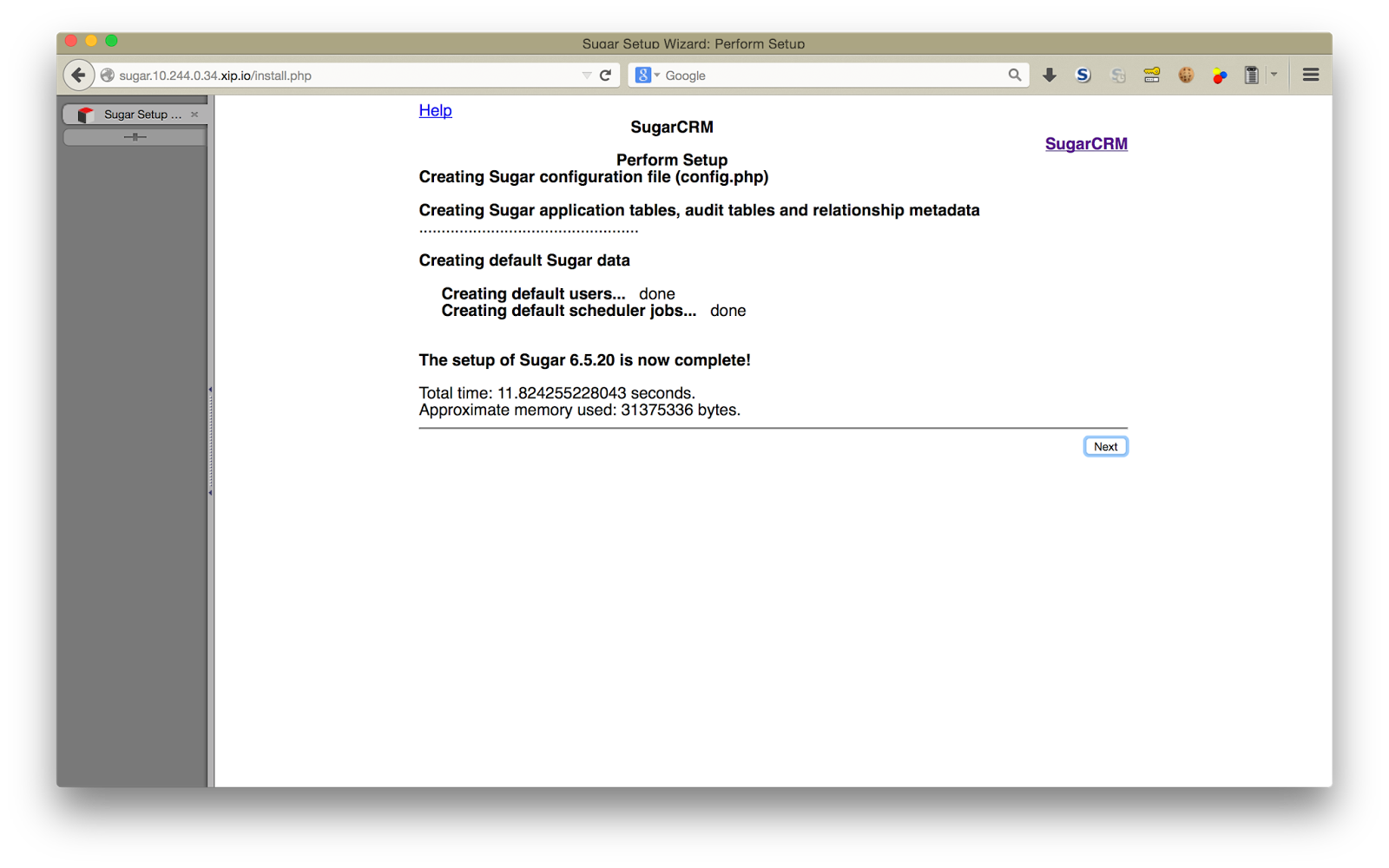This screenshot has height=868, width=1389.
Task: Open the Google search engine selector
Action: (x=648, y=76)
